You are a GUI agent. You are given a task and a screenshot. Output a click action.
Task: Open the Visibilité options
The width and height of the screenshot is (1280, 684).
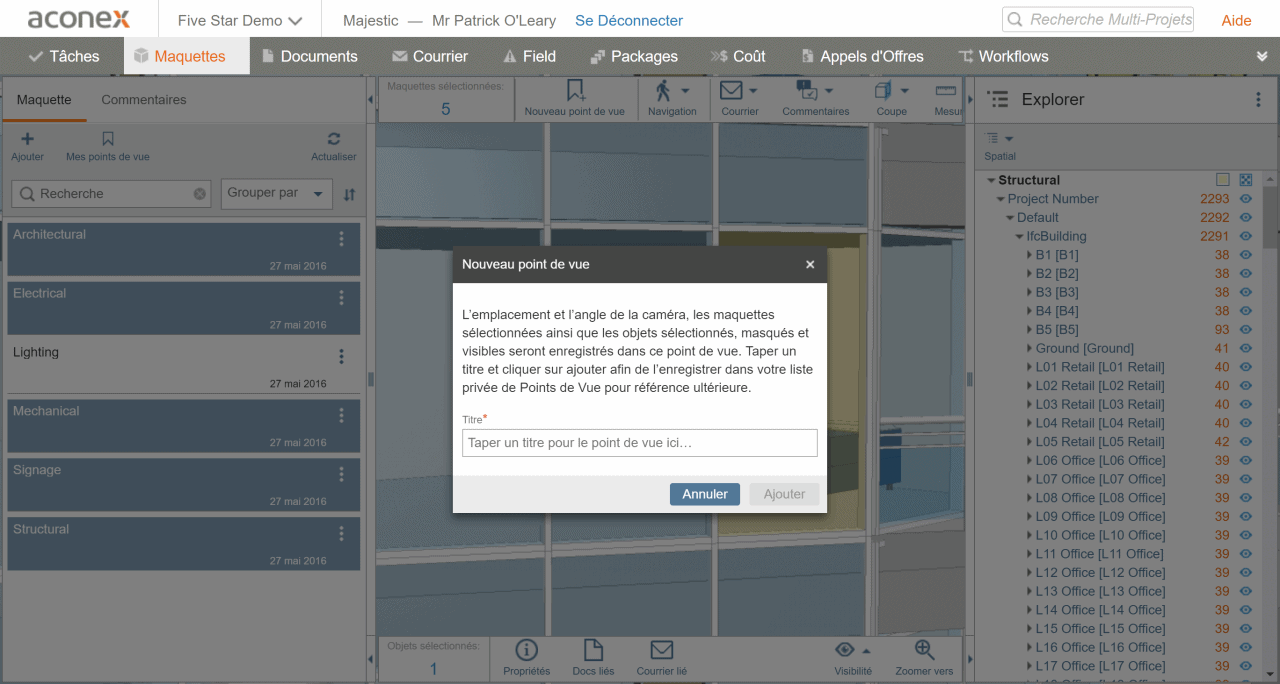click(853, 659)
